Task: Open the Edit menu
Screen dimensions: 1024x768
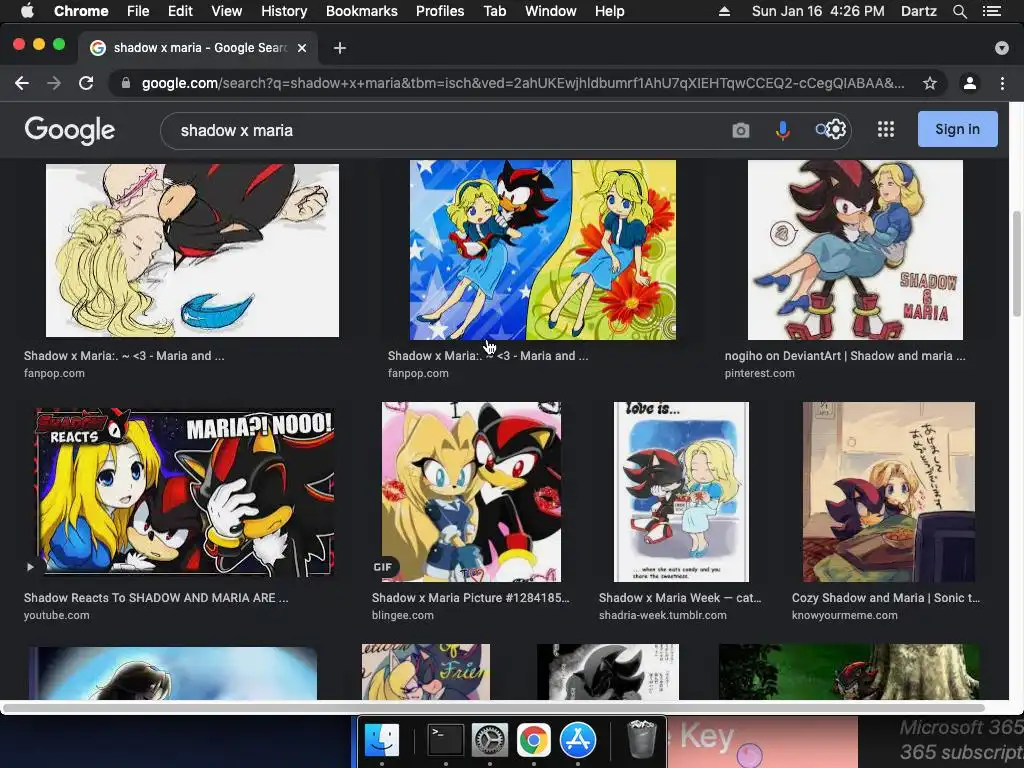Action: coord(180,11)
